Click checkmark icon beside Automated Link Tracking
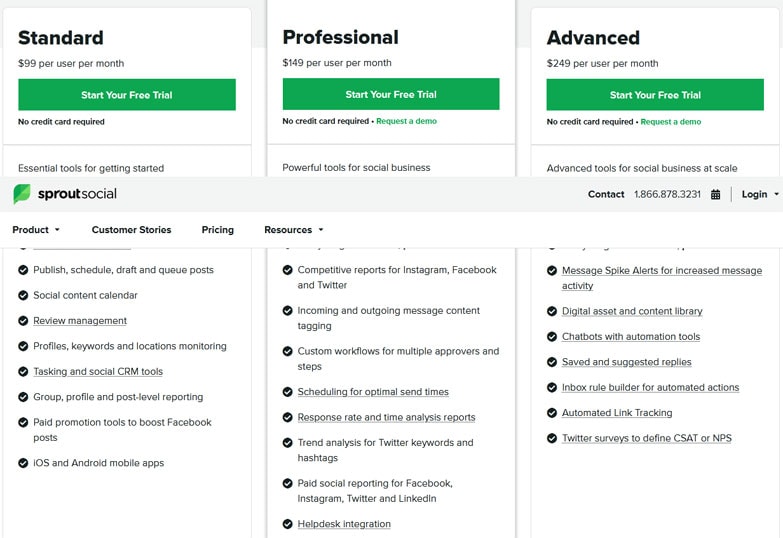Viewport: 783px width, 538px height. (x=552, y=413)
